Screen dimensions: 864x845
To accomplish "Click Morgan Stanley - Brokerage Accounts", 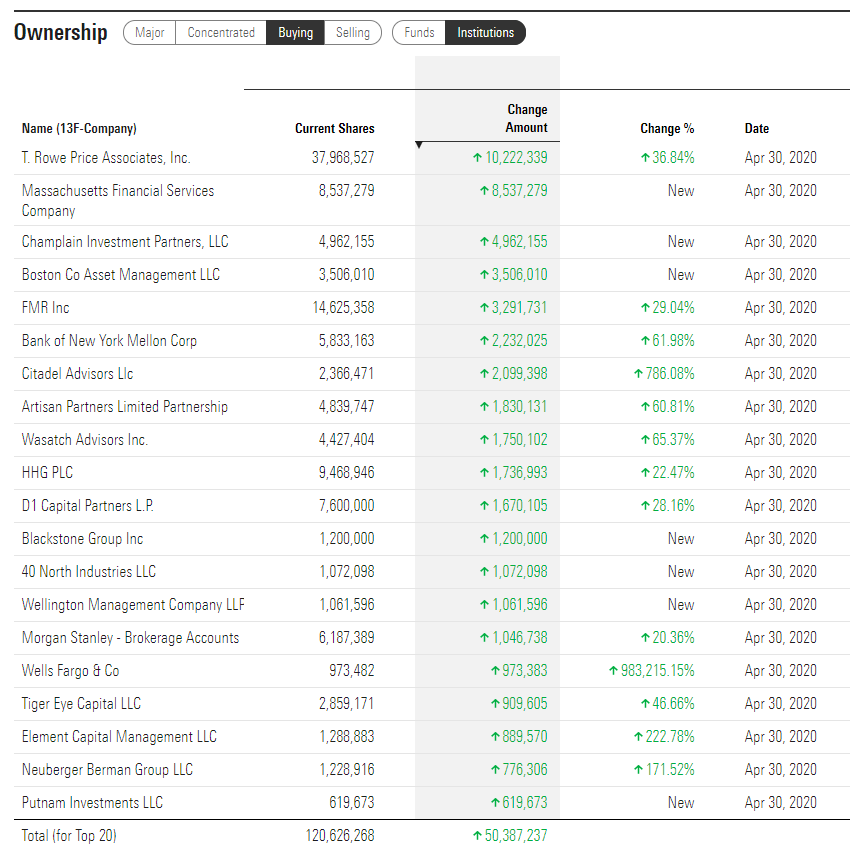I will 130,638.
